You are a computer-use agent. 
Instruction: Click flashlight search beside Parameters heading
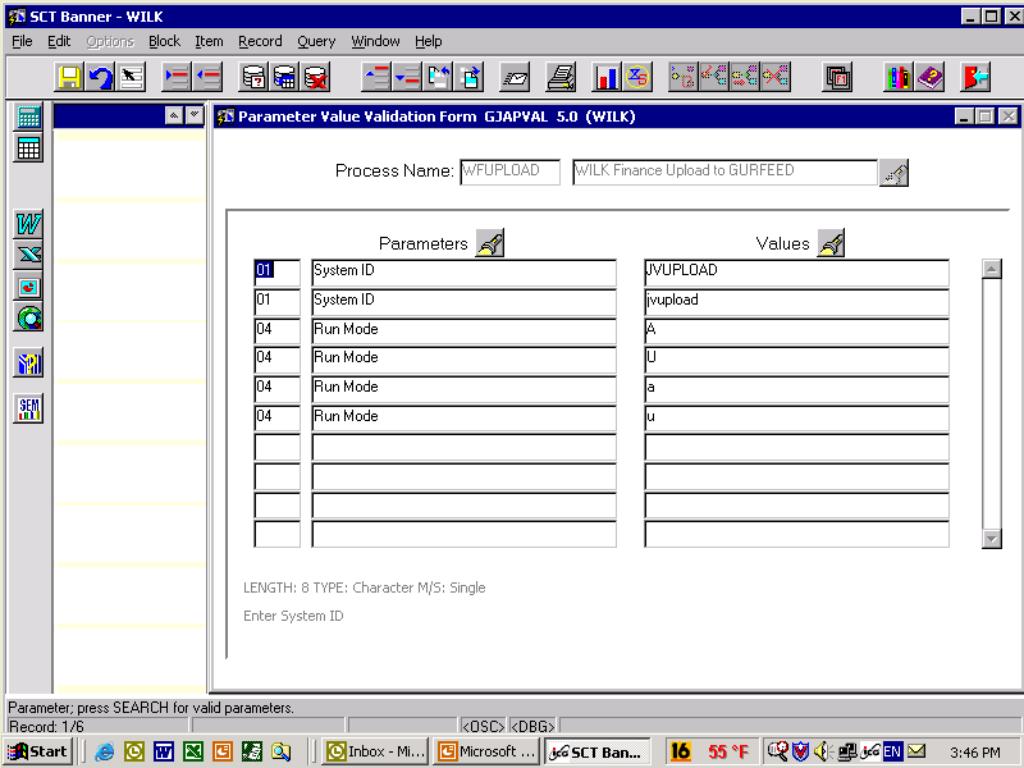point(490,244)
